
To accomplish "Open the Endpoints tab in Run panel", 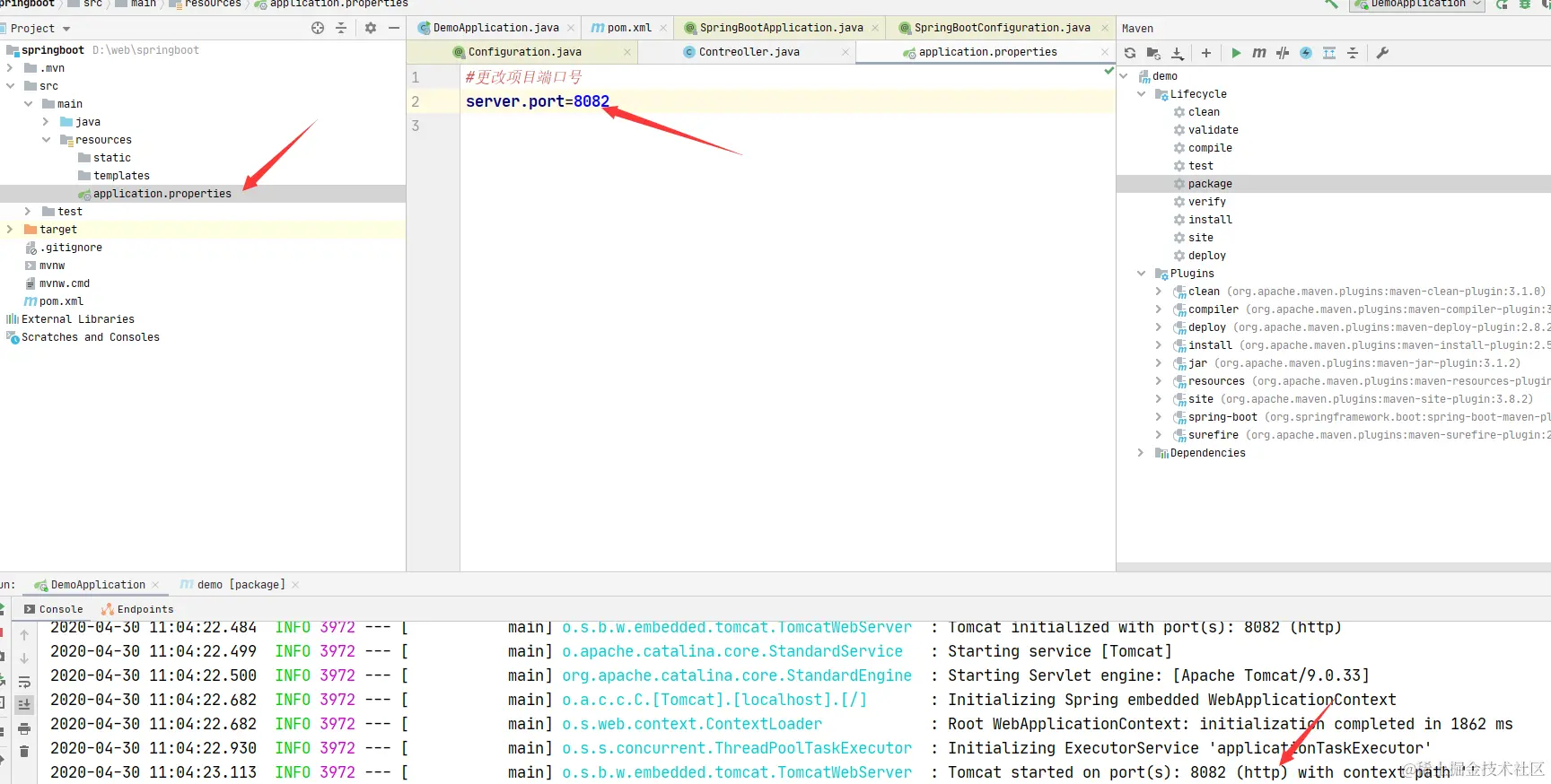I will click(x=137, y=609).
